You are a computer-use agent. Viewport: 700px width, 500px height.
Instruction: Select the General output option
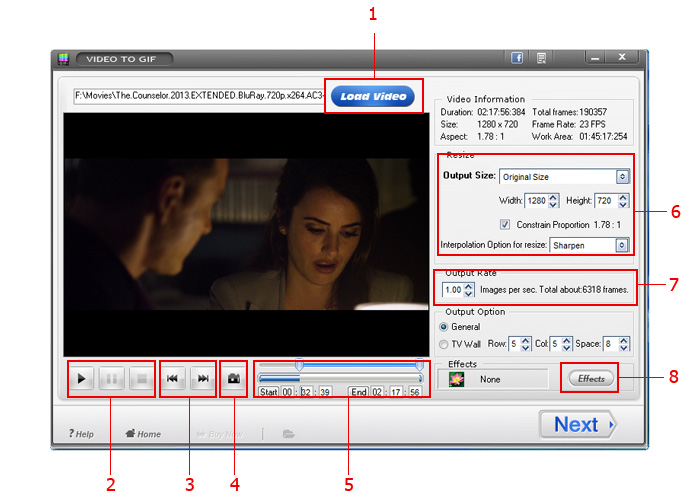pyautogui.click(x=445, y=326)
